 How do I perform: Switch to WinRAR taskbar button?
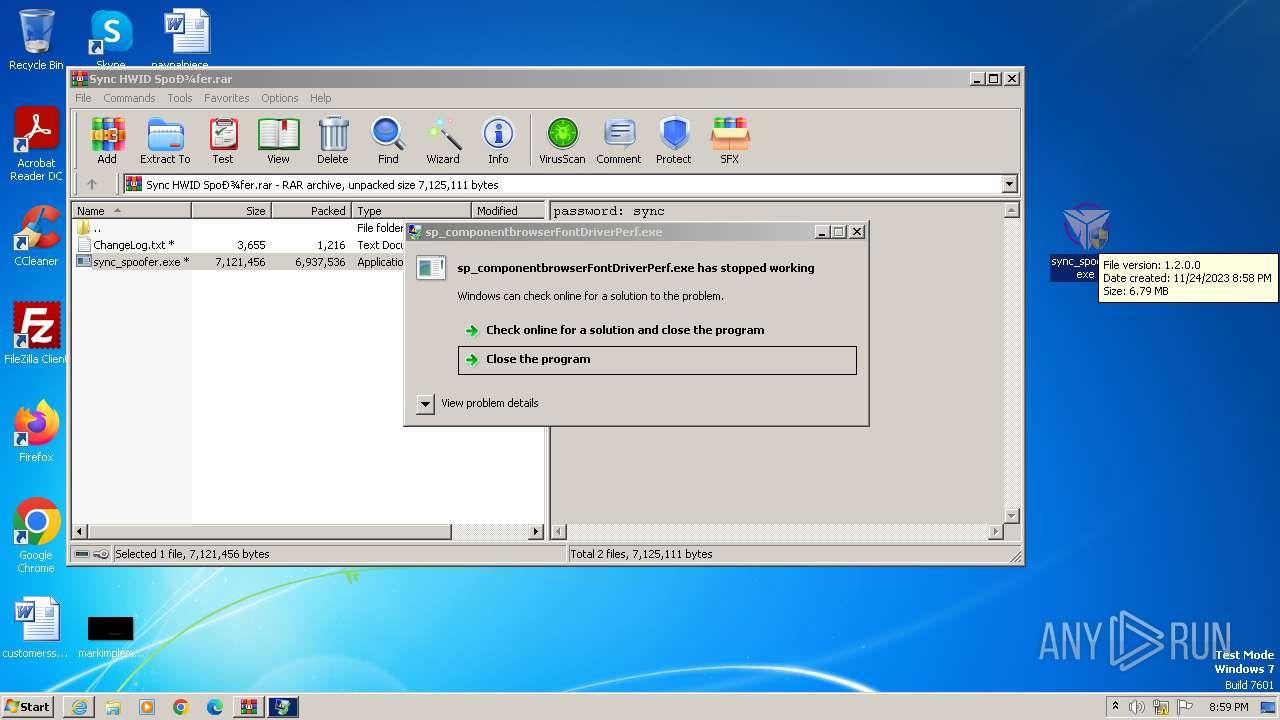click(x=248, y=707)
